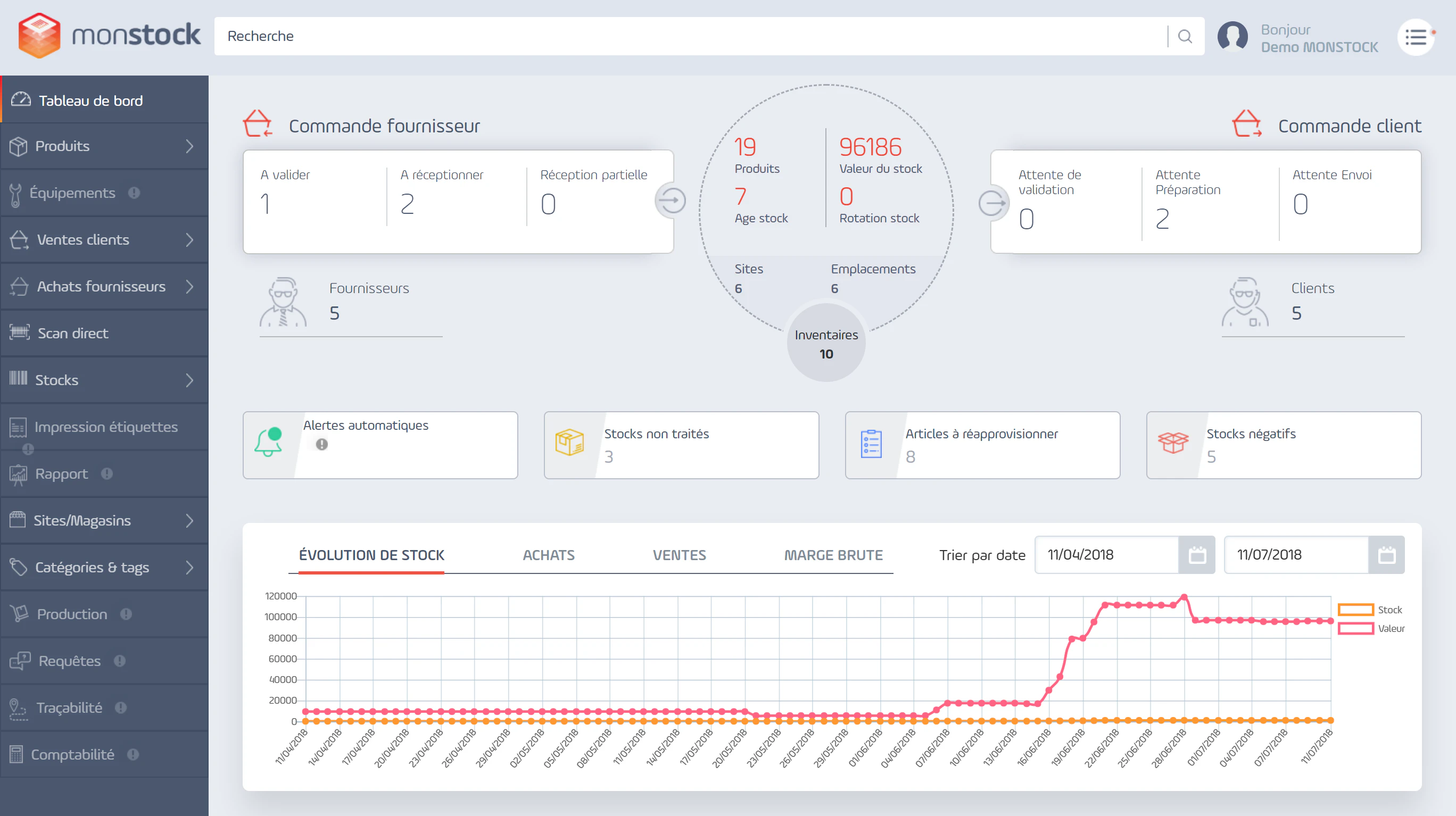The width and height of the screenshot is (1456, 816).
Task: Open Production in the sidebar
Action: click(x=104, y=614)
